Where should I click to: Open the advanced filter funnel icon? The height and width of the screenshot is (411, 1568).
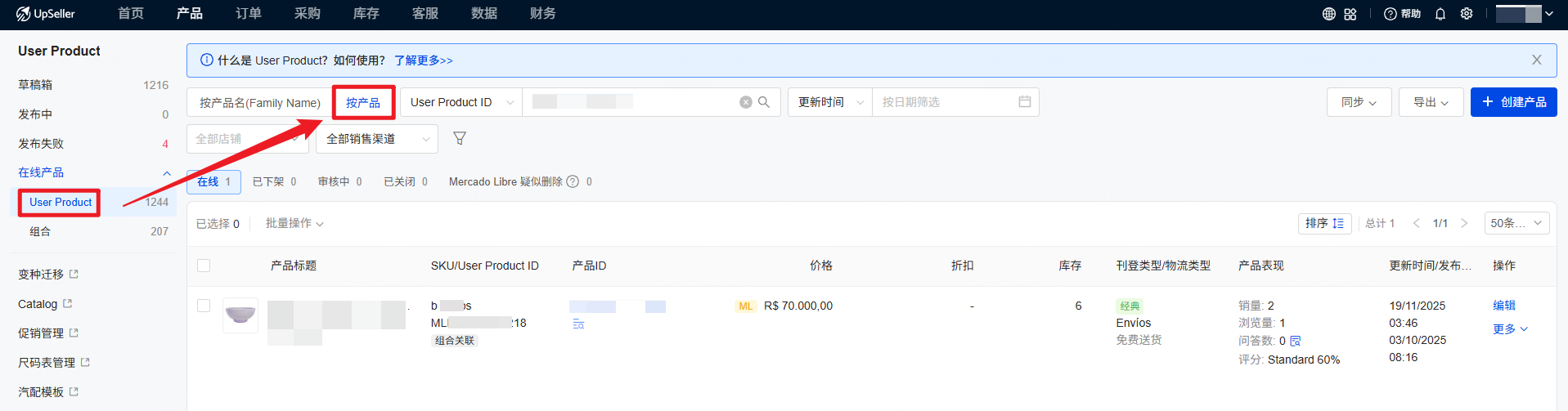[x=460, y=139]
